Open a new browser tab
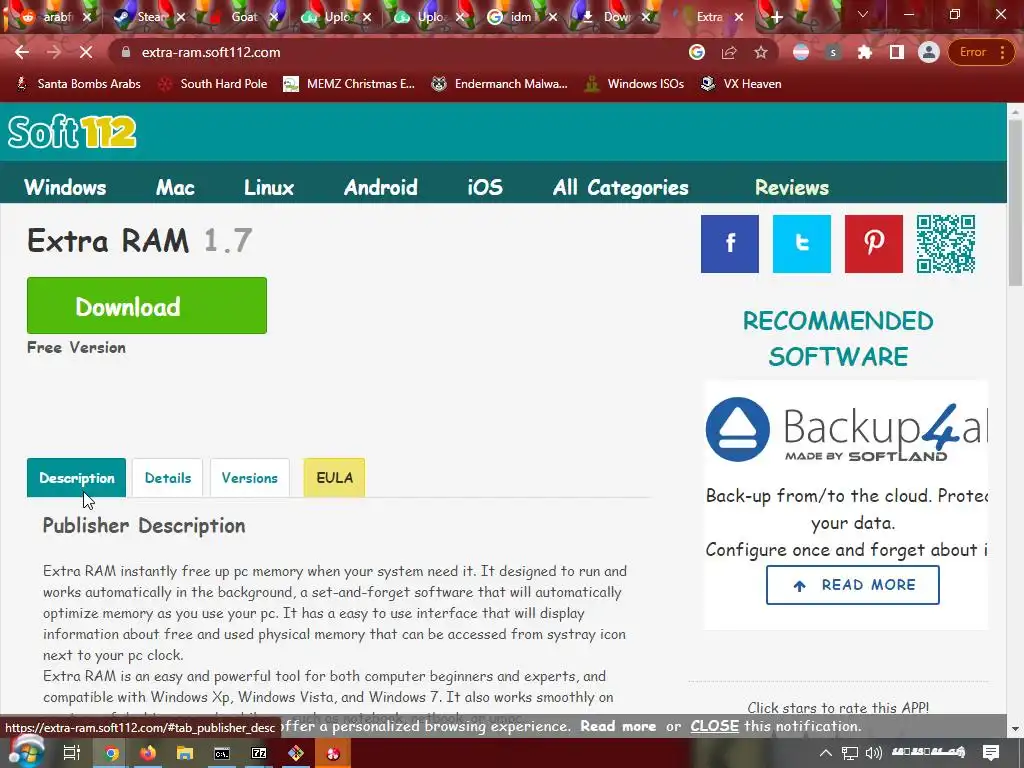Image resolution: width=1024 pixels, height=768 pixels. click(x=776, y=17)
